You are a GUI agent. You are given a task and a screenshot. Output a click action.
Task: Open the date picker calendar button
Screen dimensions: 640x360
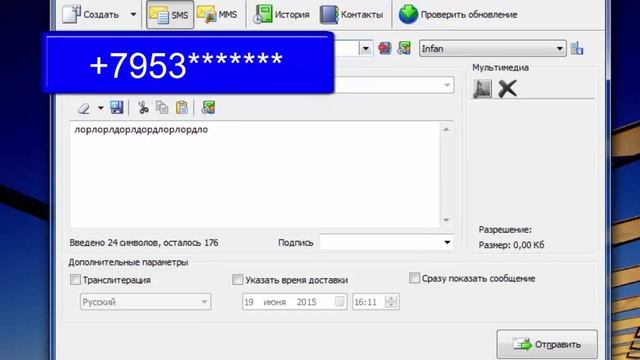coord(340,302)
